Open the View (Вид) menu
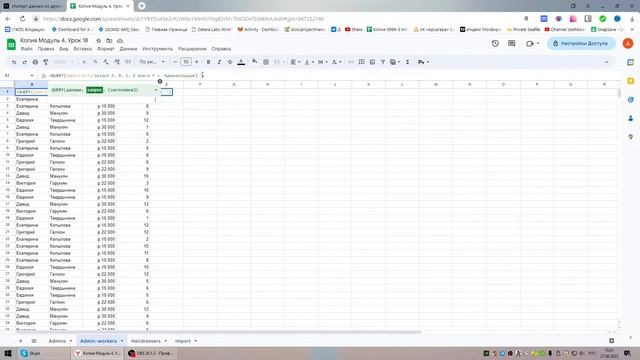The height and width of the screenshot is (360, 640). tap(64, 49)
